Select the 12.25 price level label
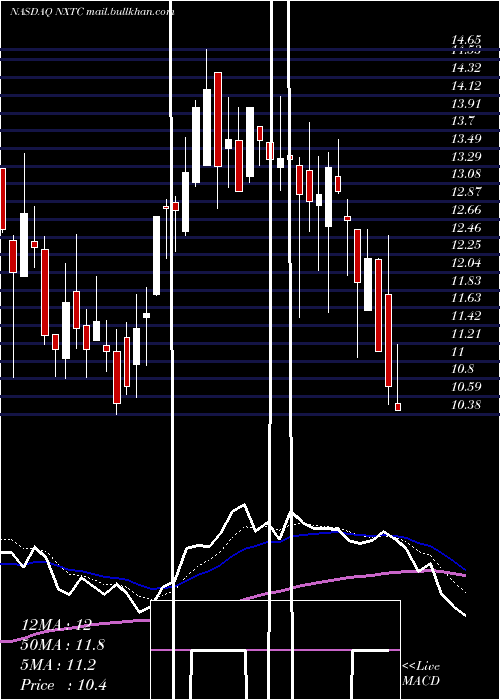Viewport: 500px width, 700px height. [466, 245]
